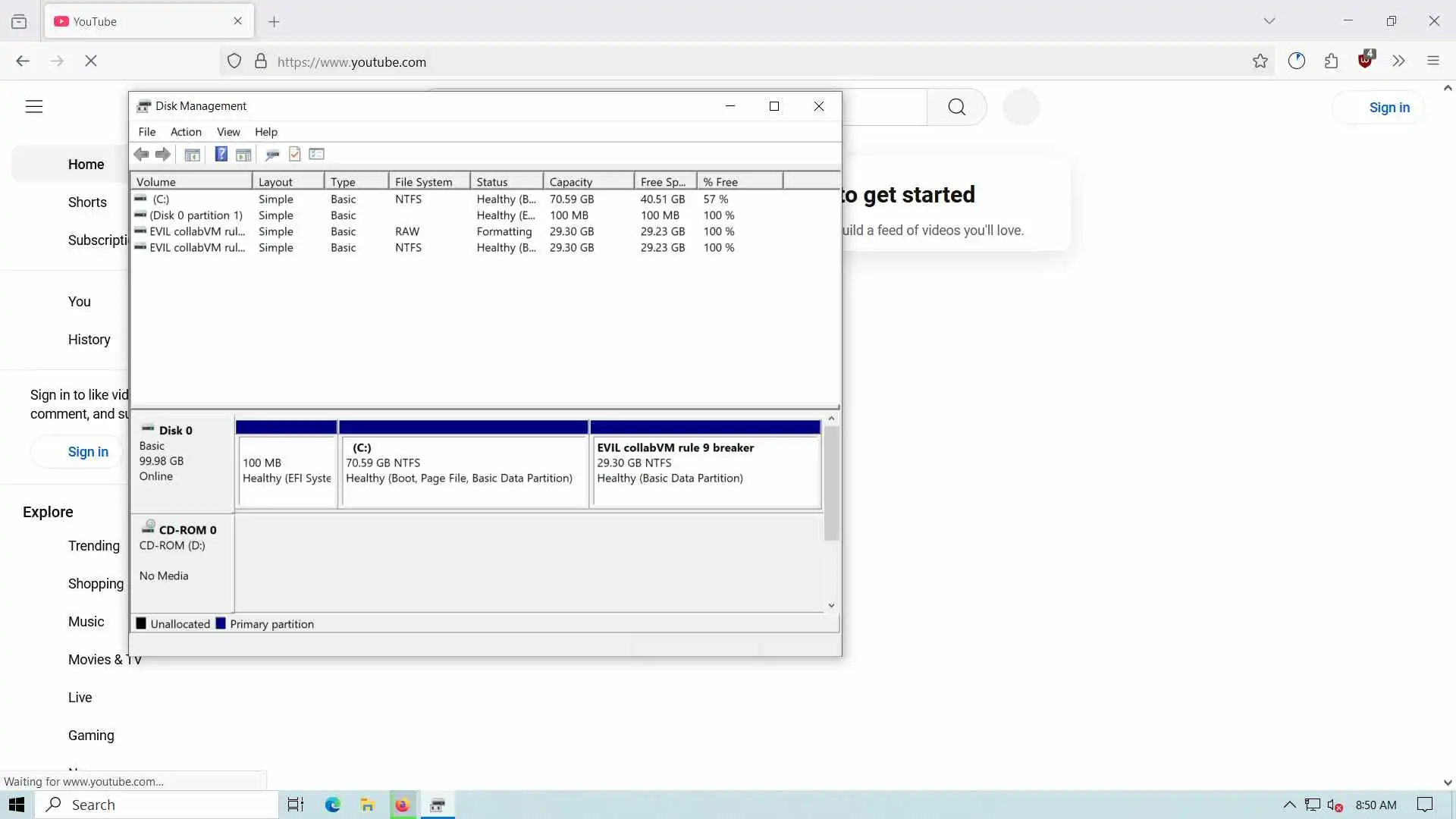This screenshot has height=819, width=1456.
Task: Open Firefox more tools overflow chevron
Action: click(1398, 61)
